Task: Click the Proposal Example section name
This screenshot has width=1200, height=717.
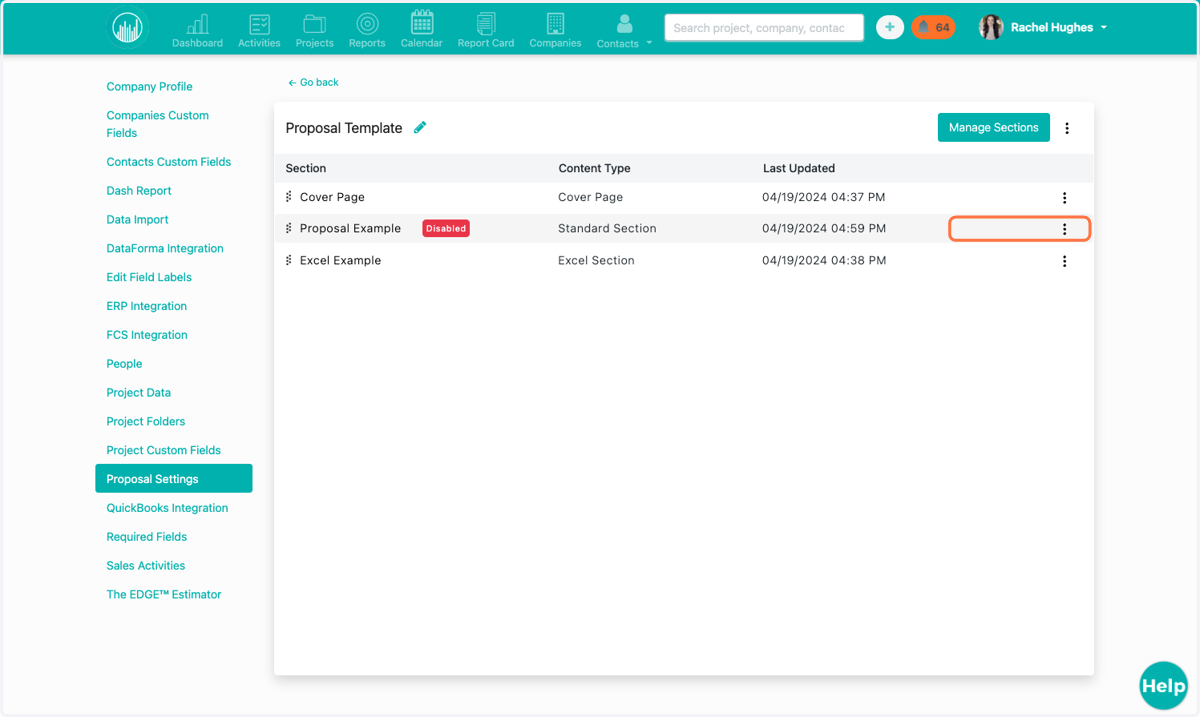Action: click(x=350, y=228)
